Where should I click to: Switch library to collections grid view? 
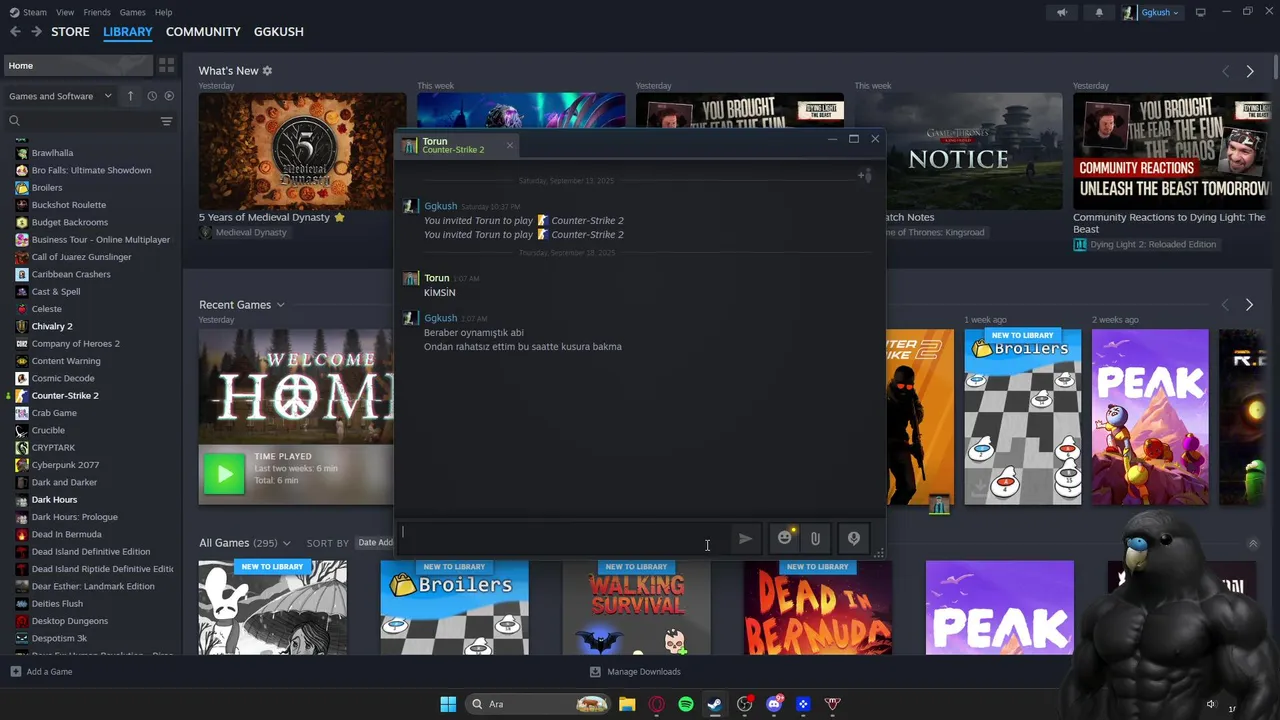[x=166, y=65]
